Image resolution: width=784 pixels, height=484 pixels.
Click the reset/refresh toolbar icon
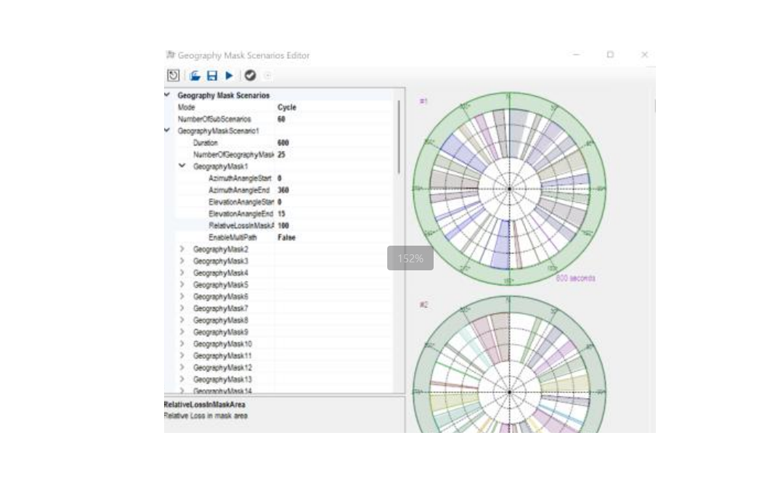(173, 75)
